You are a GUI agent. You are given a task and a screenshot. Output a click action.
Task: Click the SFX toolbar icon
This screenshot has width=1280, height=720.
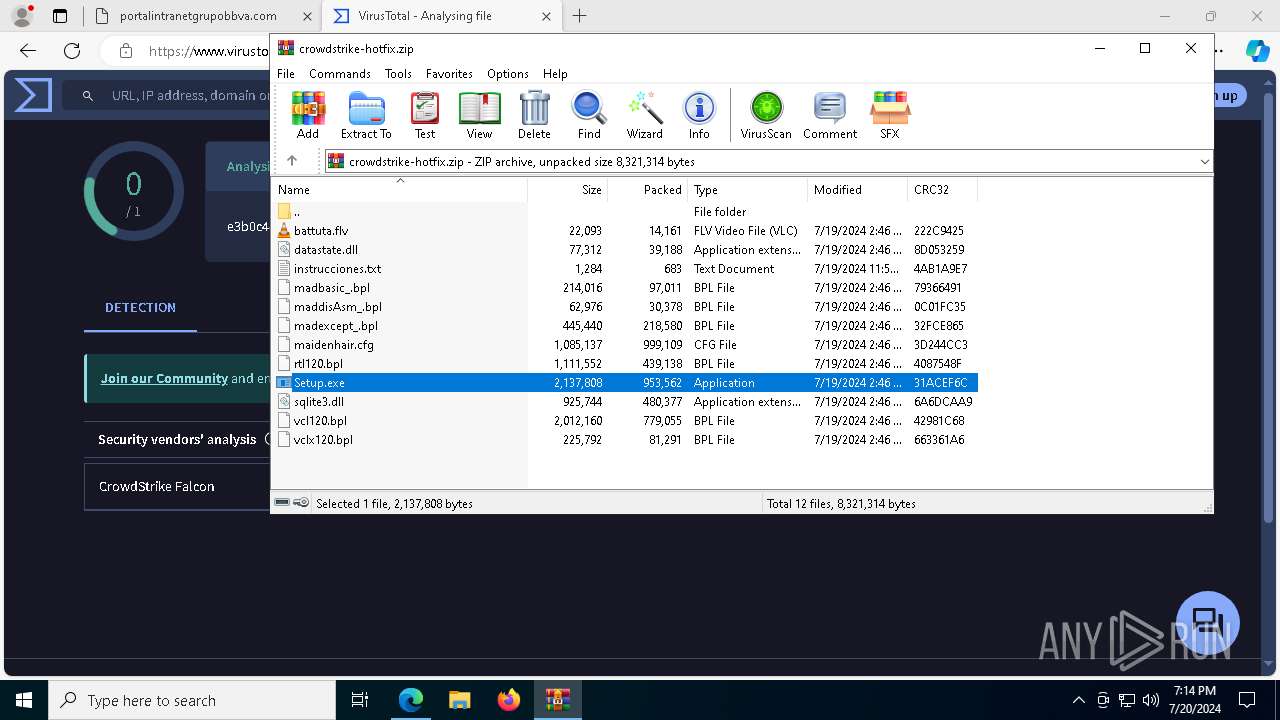pos(889,115)
